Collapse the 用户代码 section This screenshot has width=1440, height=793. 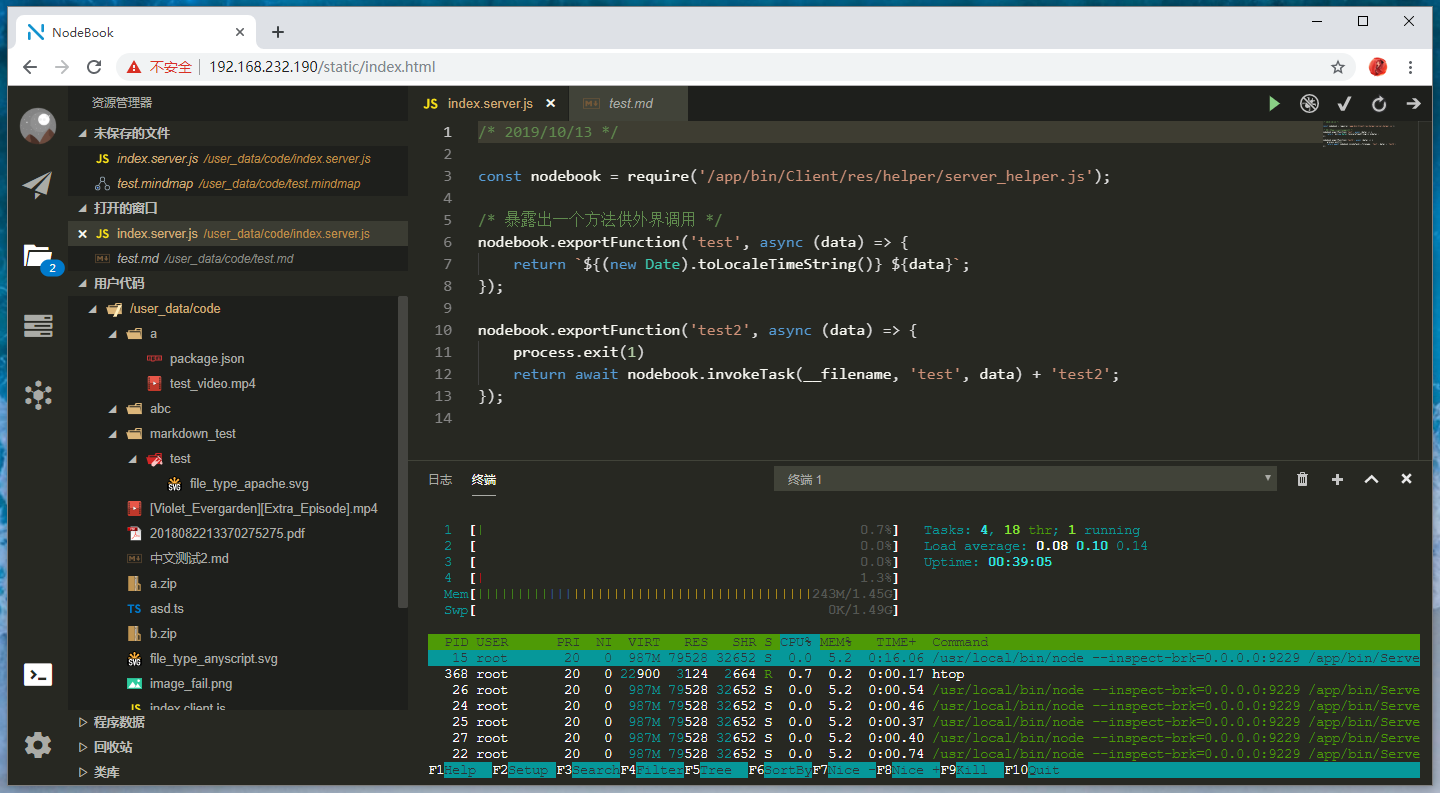point(84,283)
